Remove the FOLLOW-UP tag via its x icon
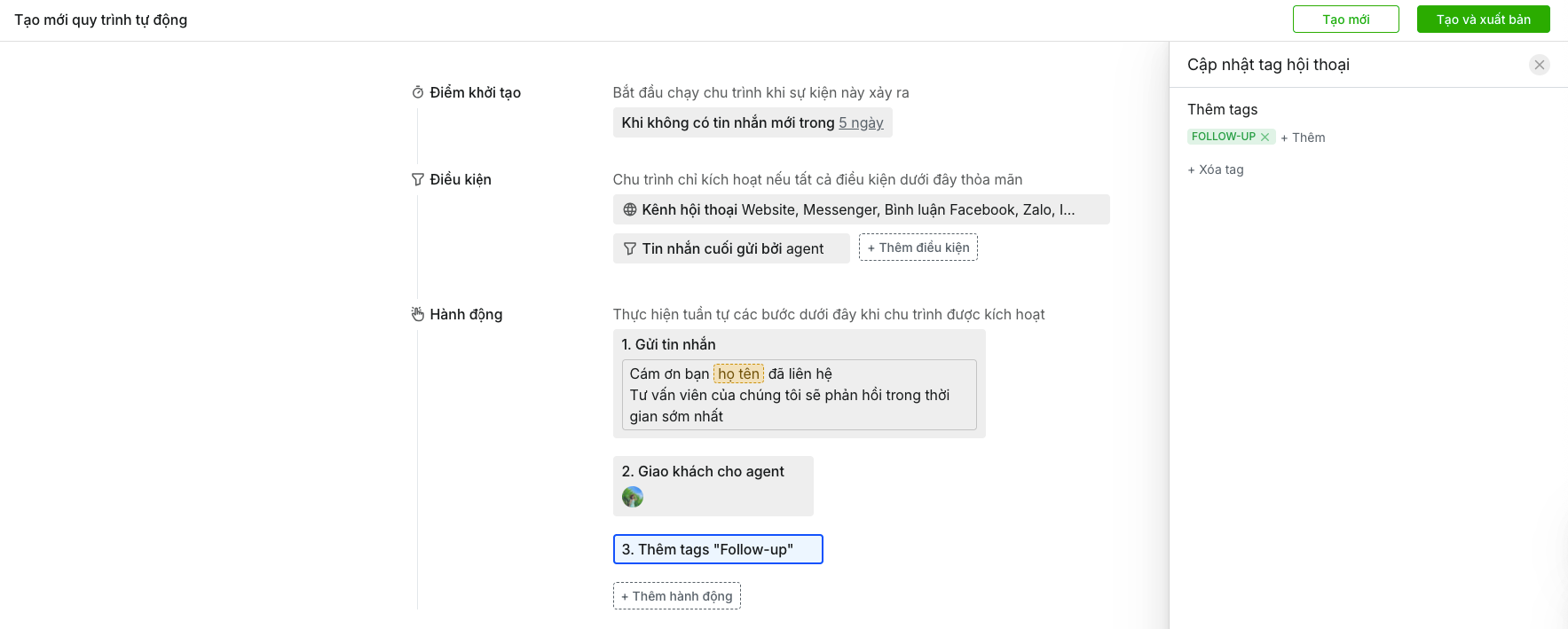The width and height of the screenshot is (1568, 629). tap(1265, 137)
